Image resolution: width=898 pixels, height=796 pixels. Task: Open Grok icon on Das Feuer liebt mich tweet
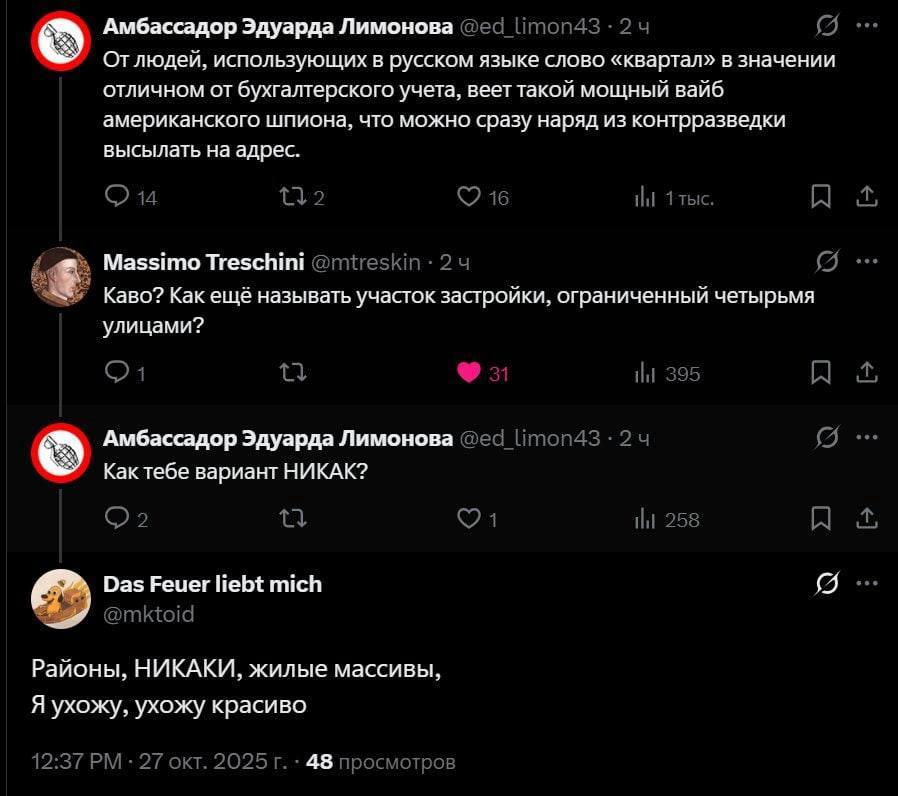click(827, 584)
